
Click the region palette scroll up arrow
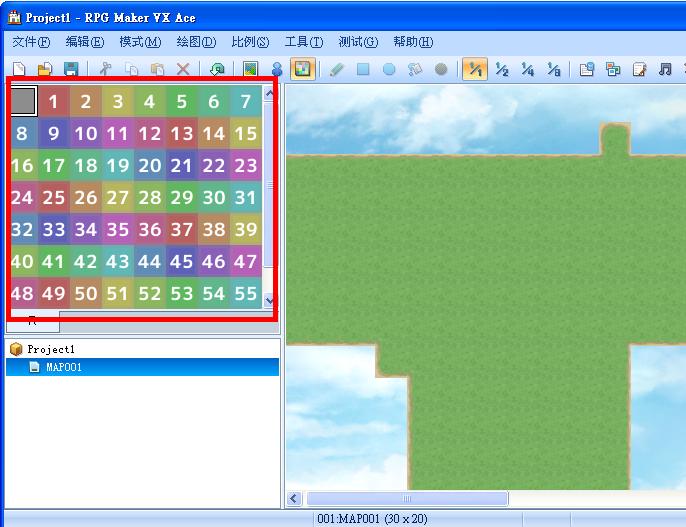coord(269,93)
